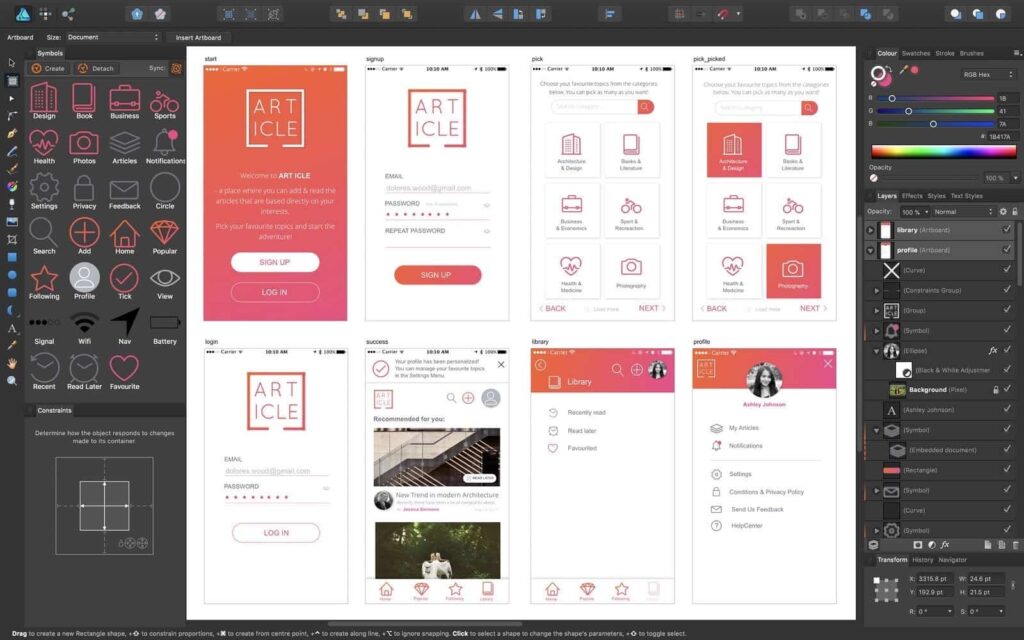1024x640 pixels.
Task: Open the Normal blend mode dropdown
Action: tap(963, 210)
